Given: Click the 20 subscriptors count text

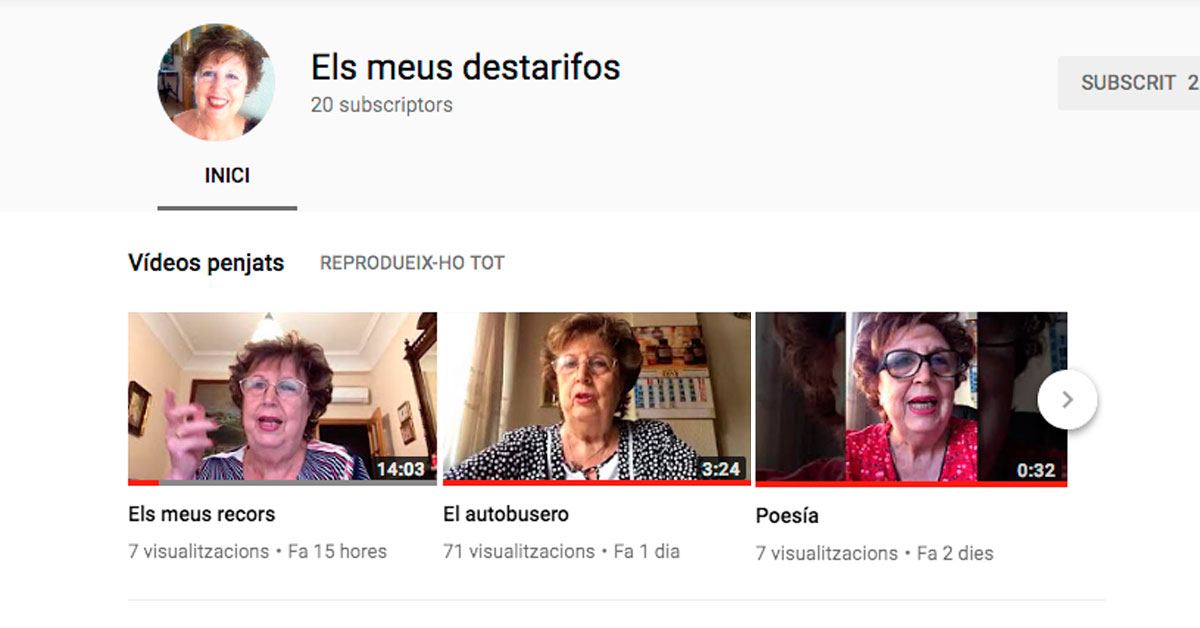Looking at the screenshot, I should coord(381,105).
